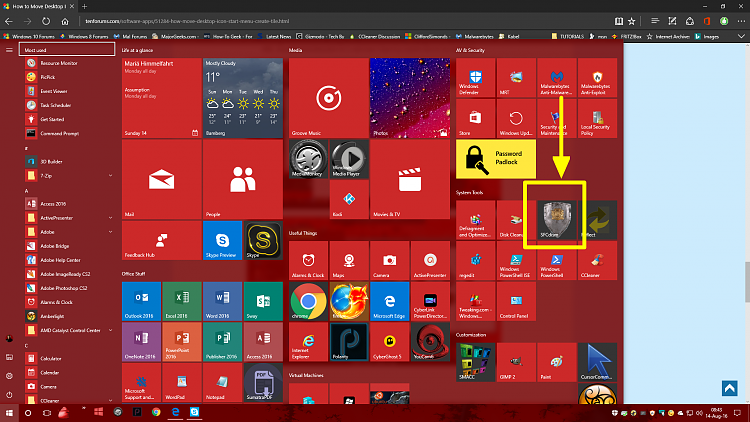Open the Microsoft Edge tile

tap(390, 301)
